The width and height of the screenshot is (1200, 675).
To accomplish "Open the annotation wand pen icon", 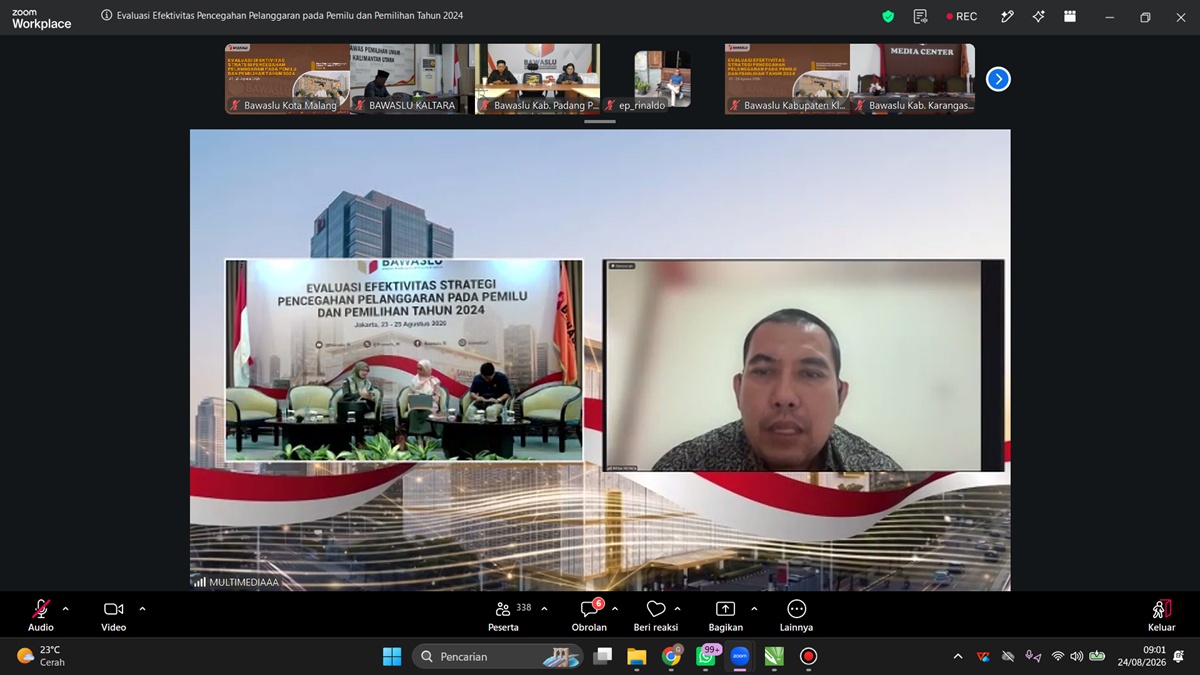I will pyautogui.click(x=1007, y=16).
